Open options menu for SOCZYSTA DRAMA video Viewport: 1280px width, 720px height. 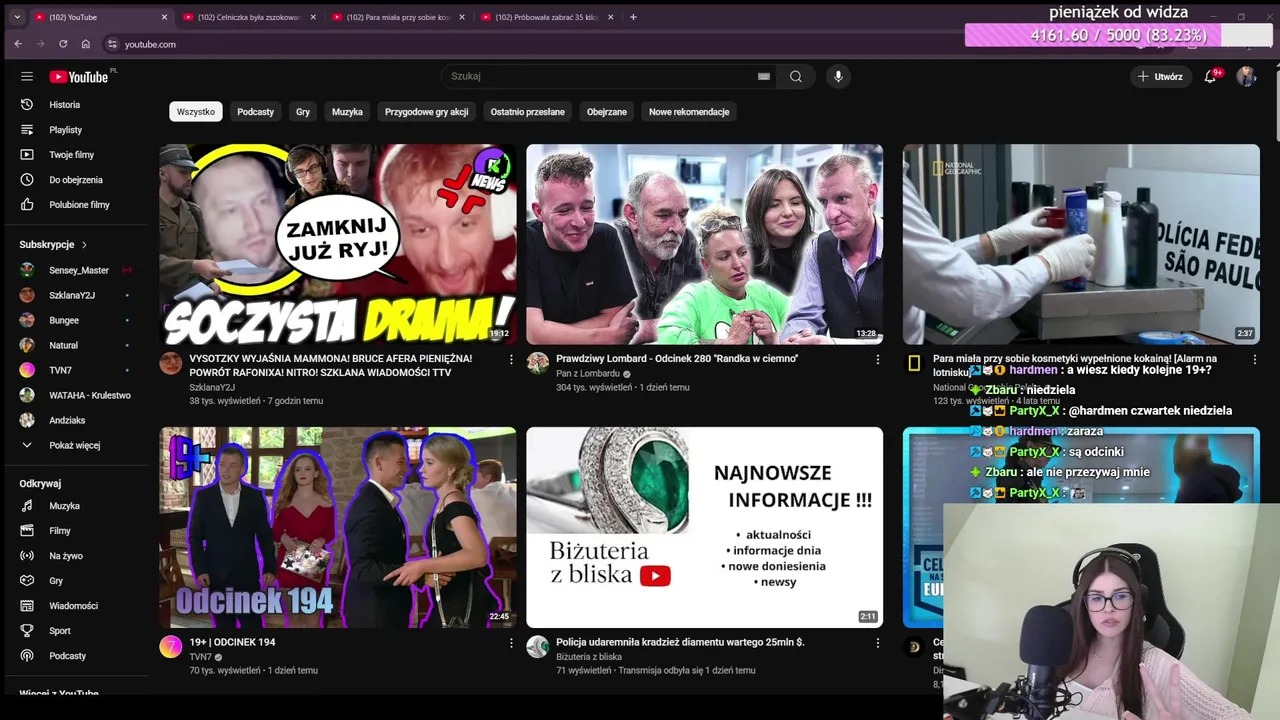[511, 359]
